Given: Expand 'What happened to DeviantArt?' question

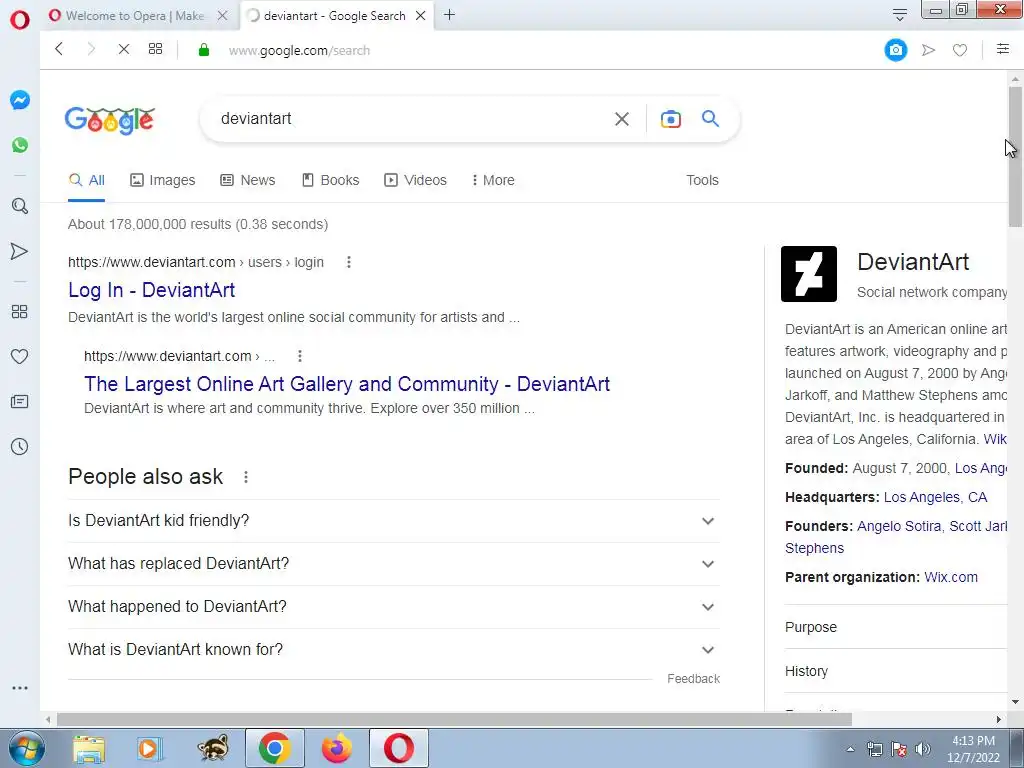Looking at the screenshot, I should (x=394, y=607).
